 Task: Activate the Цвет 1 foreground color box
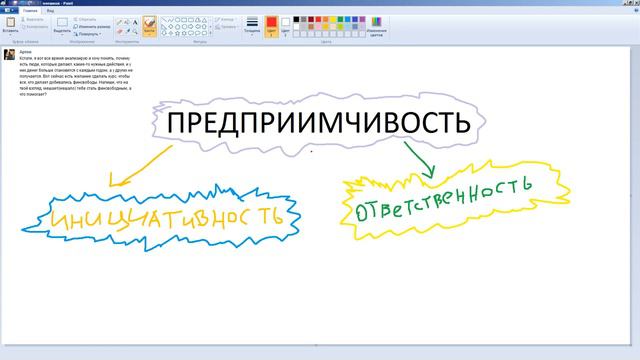click(271, 27)
